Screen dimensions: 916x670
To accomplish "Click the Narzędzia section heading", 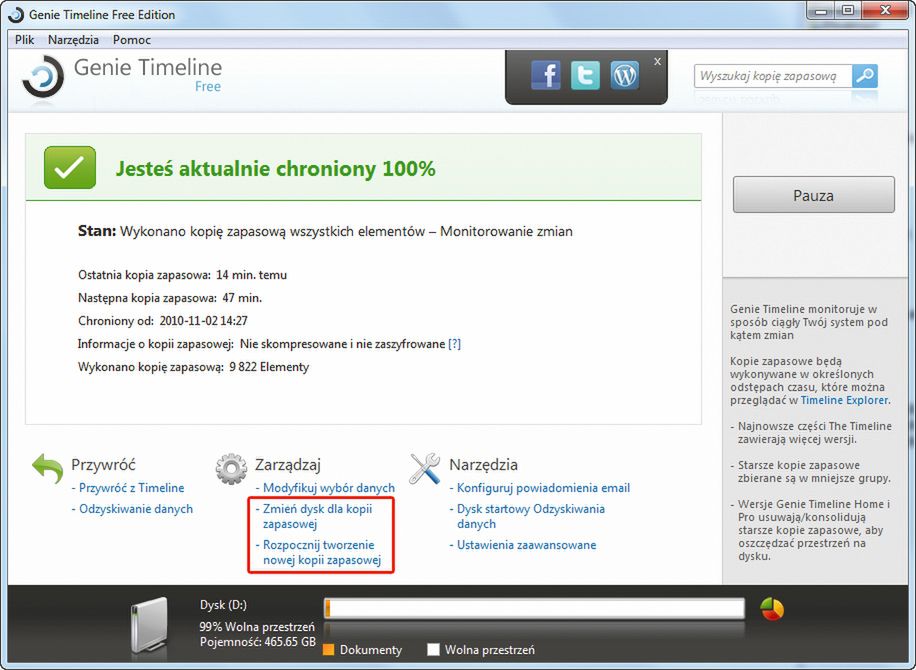I will (x=483, y=465).
